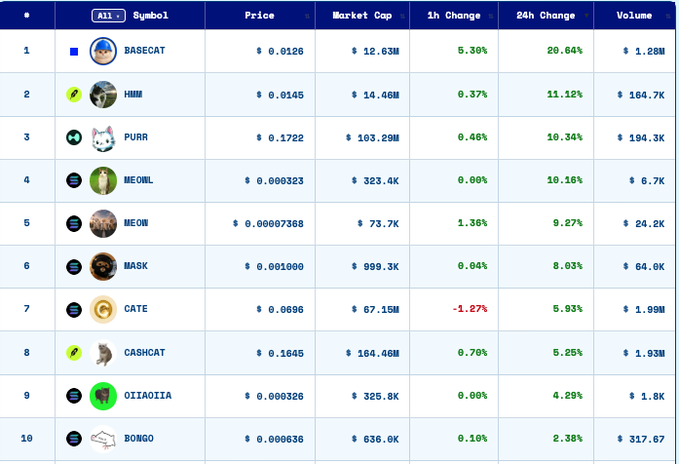Sort by 24h Change column header
This screenshot has height=464, width=679.
tap(546, 16)
